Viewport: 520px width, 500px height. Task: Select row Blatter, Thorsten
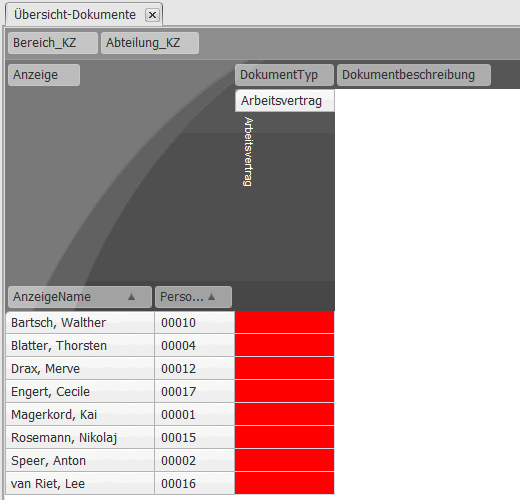tap(80, 346)
